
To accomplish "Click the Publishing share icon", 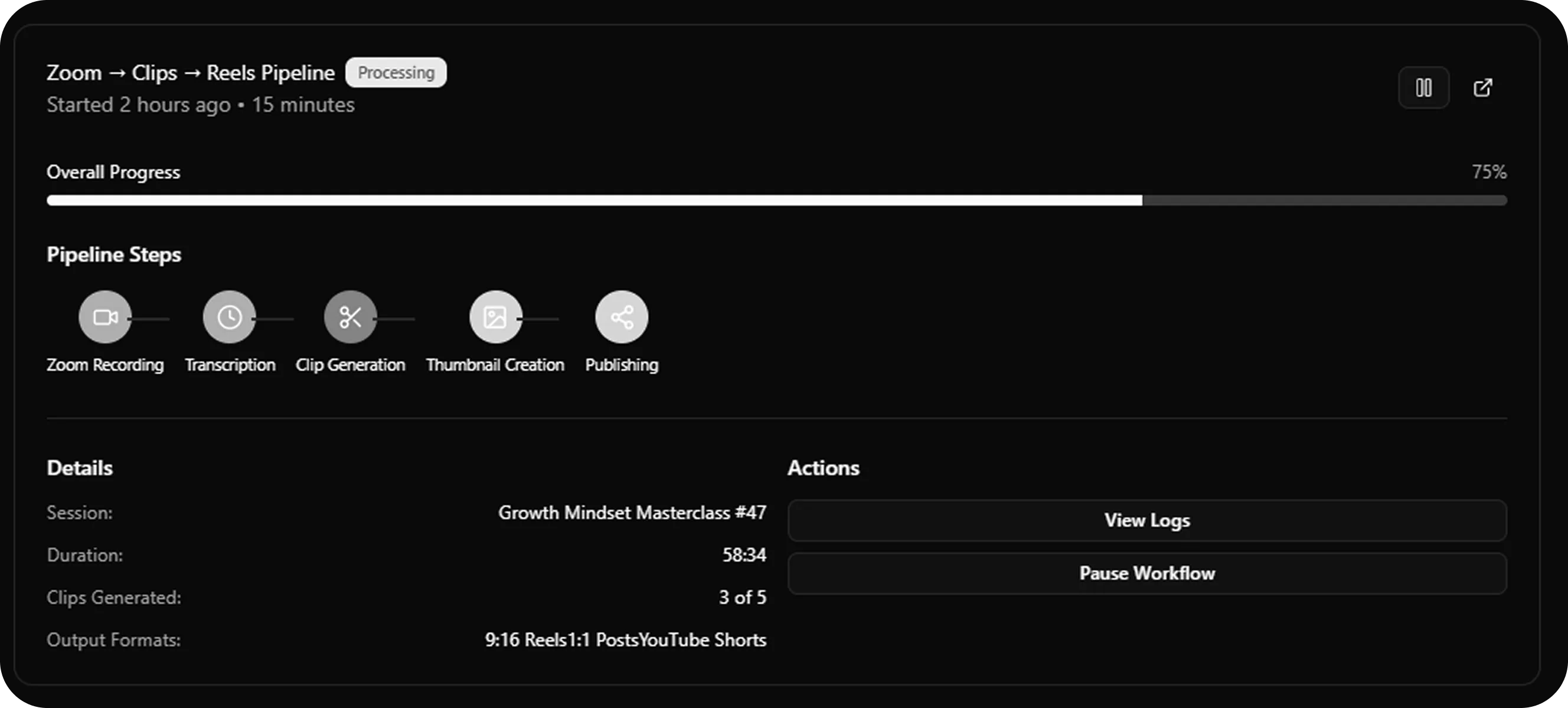I will pos(622,316).
